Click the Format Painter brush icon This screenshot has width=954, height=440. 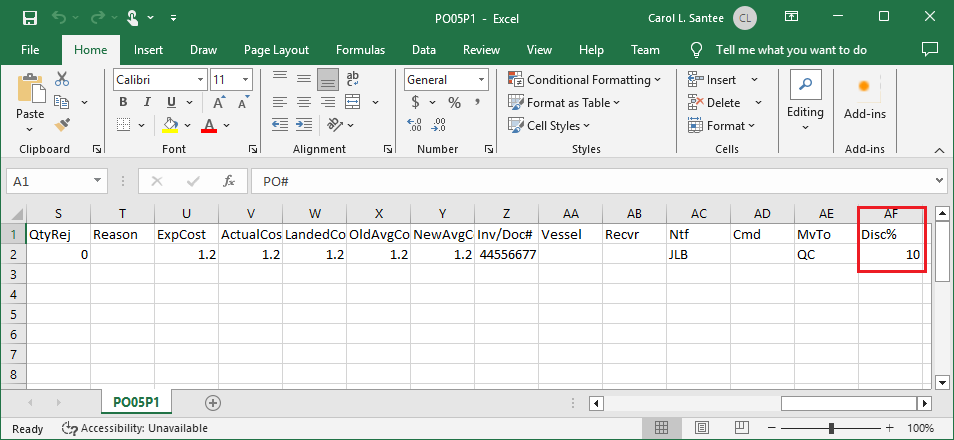(x=62, y=125)
